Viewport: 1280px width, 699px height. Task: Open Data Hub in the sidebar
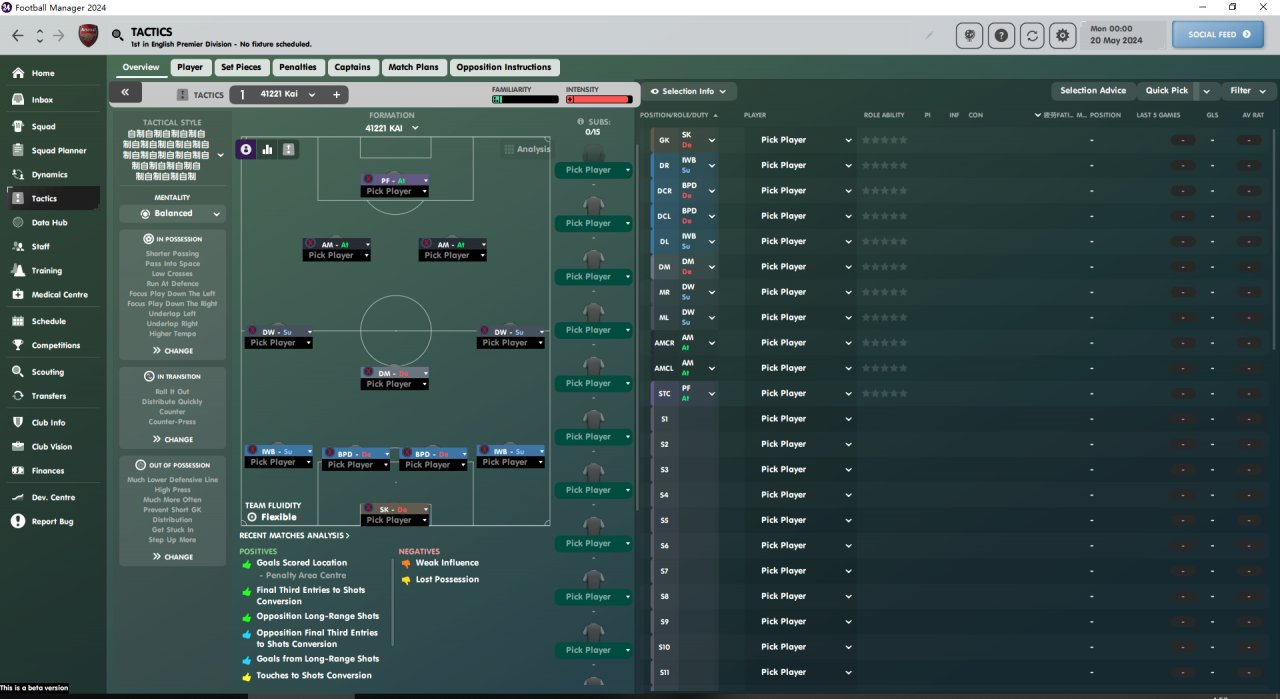click(50, 223)
